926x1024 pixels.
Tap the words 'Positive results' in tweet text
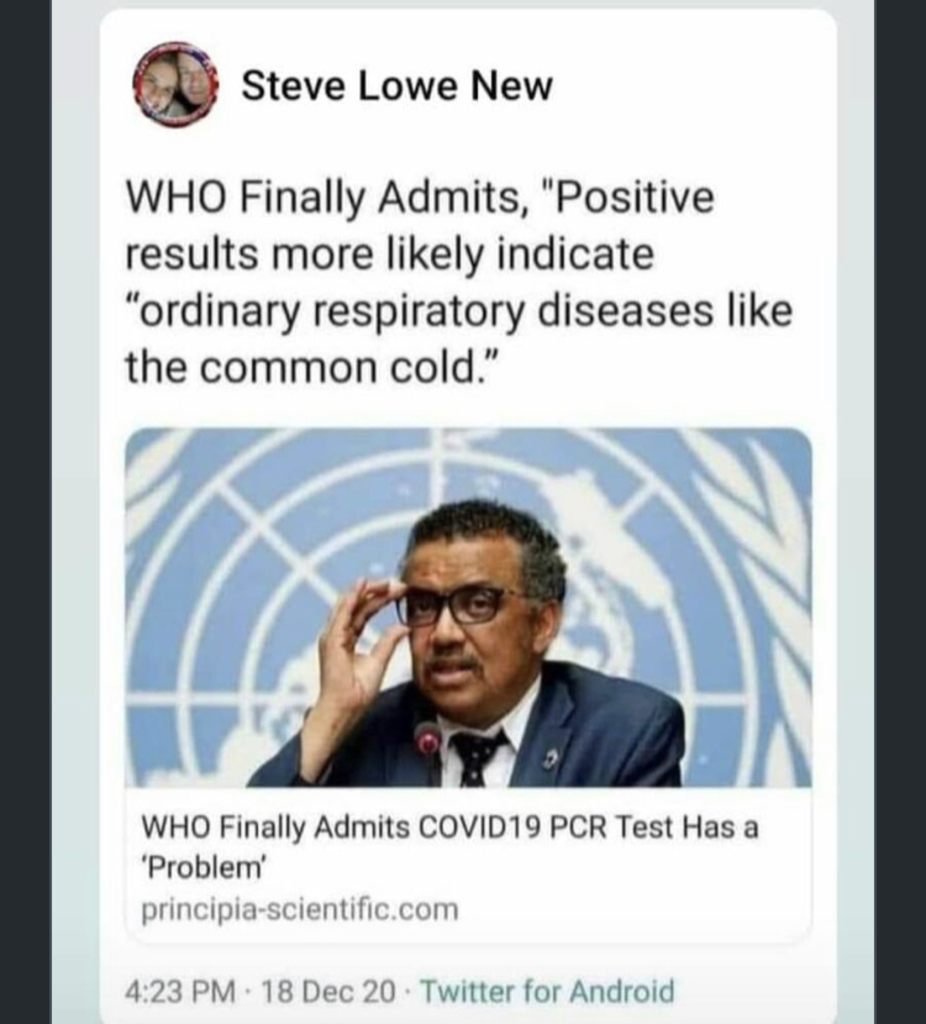[x=420, y=225]
